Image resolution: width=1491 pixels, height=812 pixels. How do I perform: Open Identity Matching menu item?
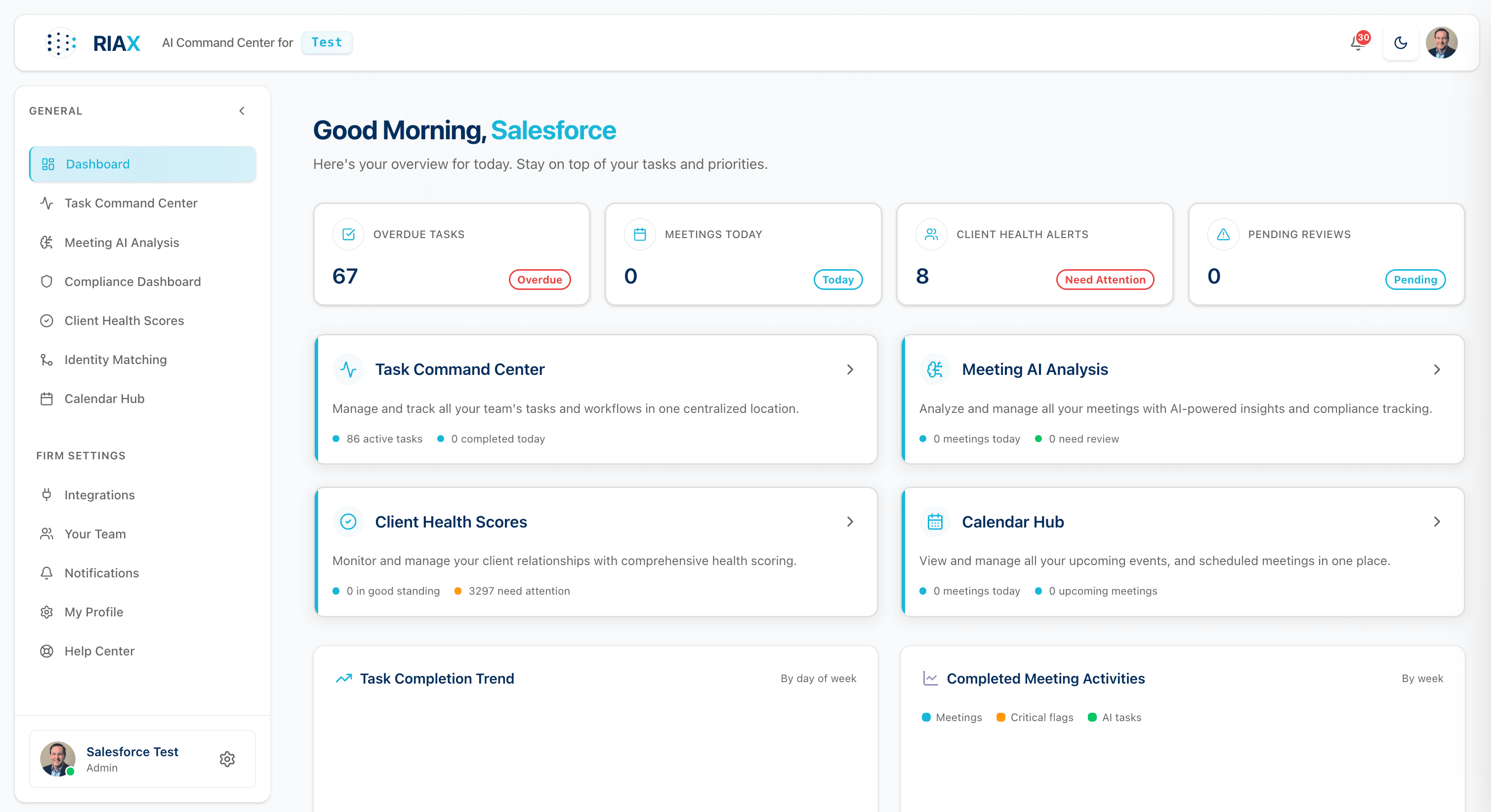142,360
